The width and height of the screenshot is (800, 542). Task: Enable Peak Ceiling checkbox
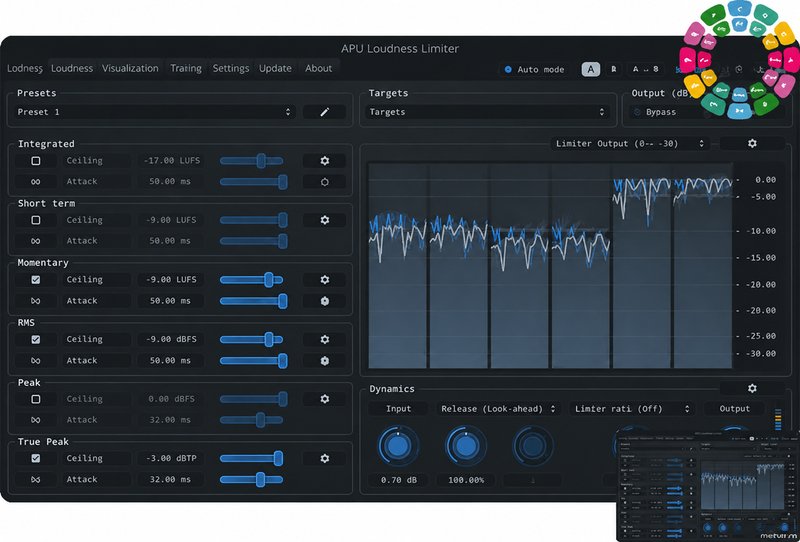36,399
